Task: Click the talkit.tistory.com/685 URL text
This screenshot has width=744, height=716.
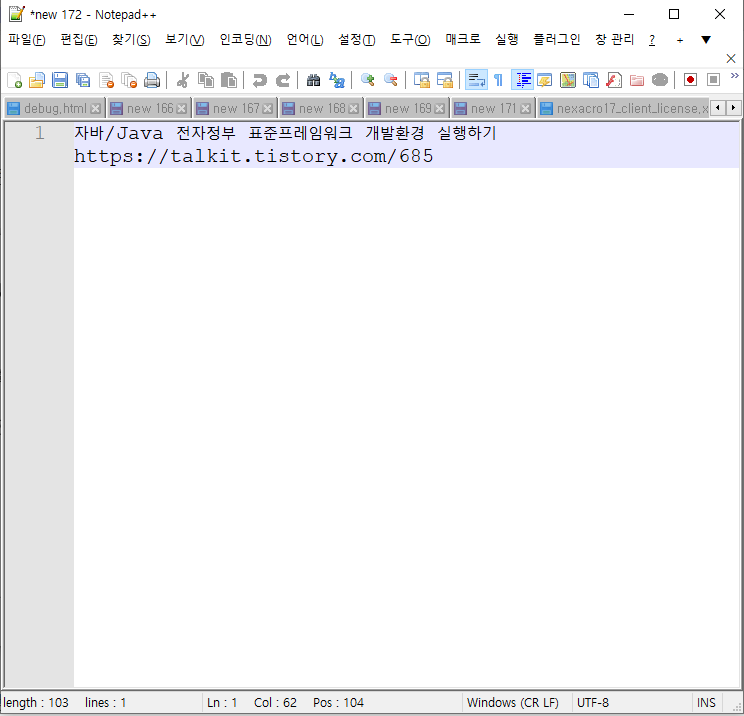Action: pyautogui.click(x=254, y=156)
